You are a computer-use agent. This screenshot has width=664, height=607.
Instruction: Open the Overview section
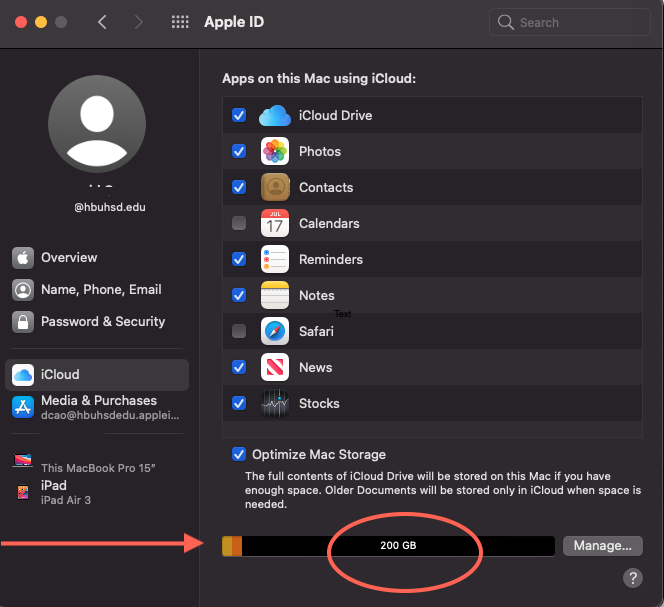pos(97,258)
